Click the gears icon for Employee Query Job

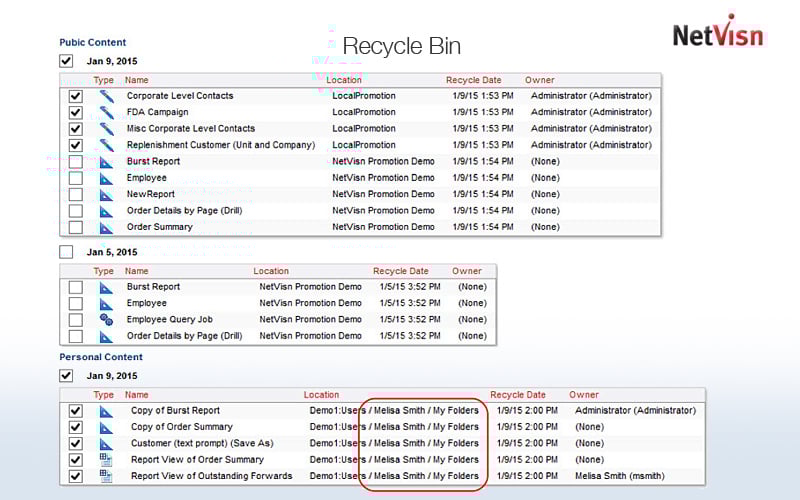(x=106, y=320)
